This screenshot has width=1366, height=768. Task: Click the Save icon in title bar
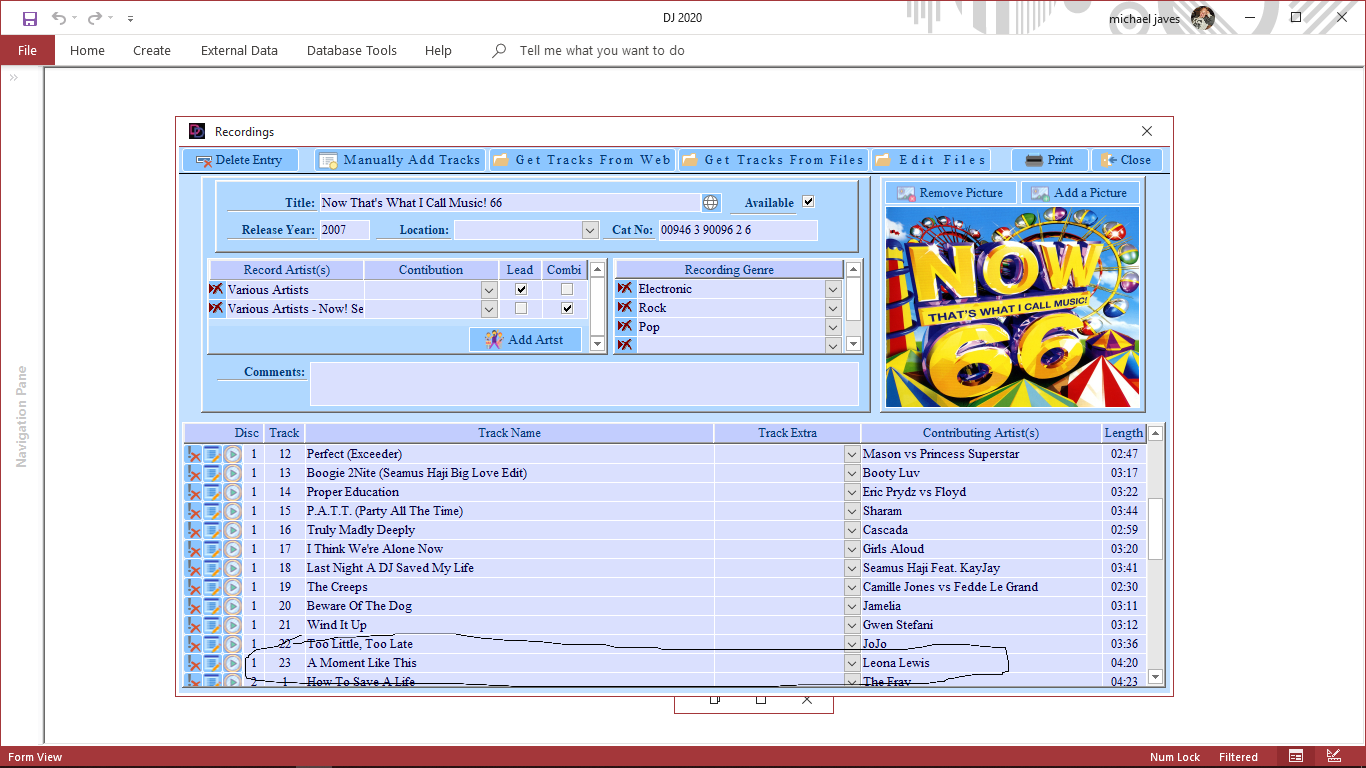click(30, 18)
